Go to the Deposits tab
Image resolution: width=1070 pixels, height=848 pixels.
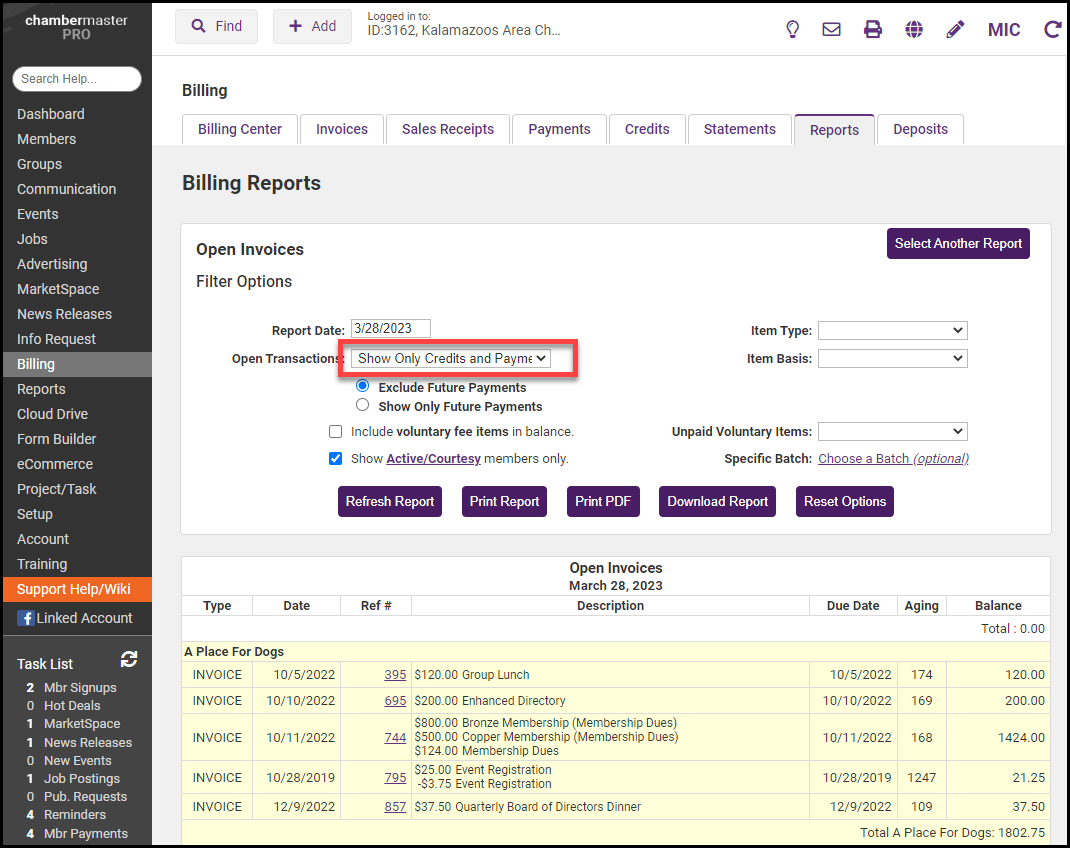[920, 129]
